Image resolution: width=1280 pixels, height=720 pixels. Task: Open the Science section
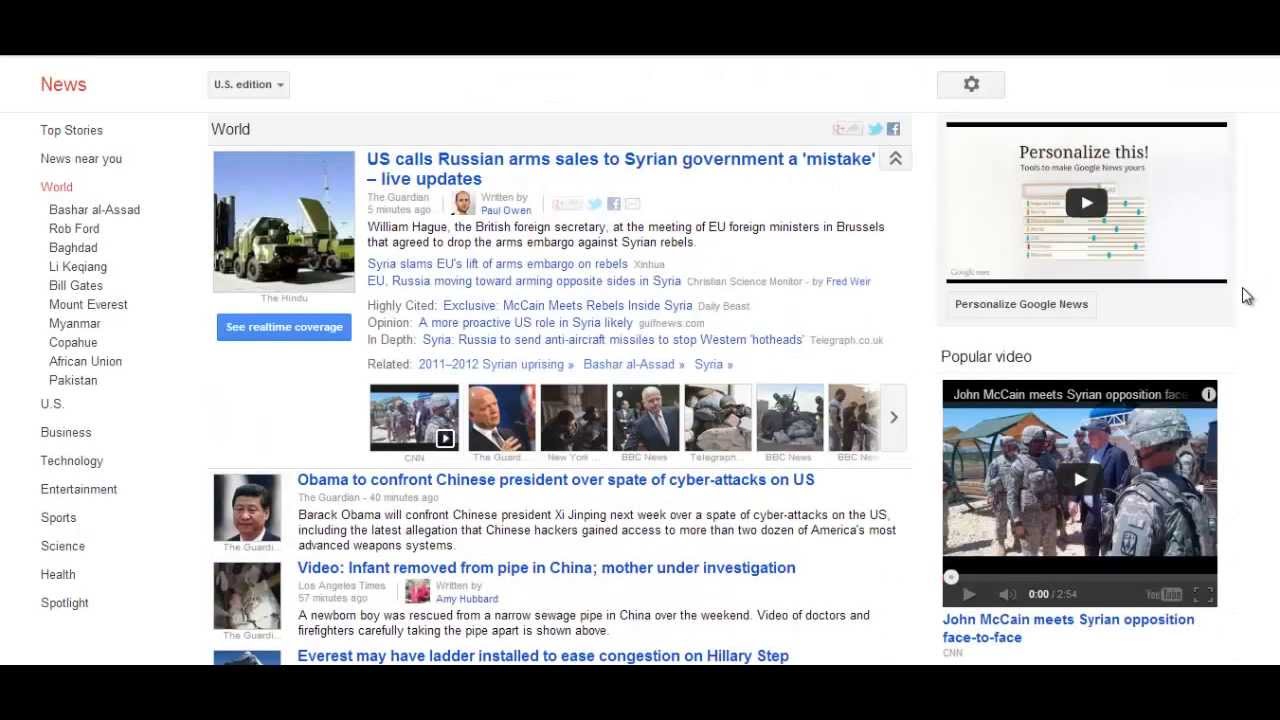[x=62, y=546]
